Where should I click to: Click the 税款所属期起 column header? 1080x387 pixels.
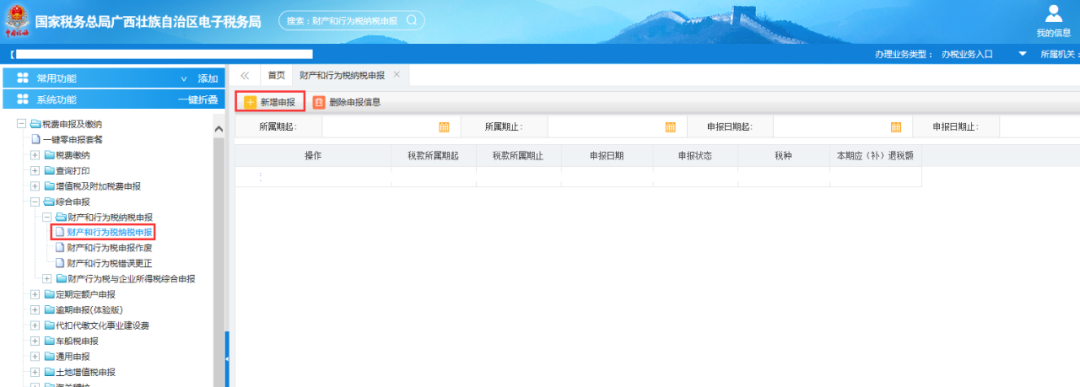pos(433,156)
